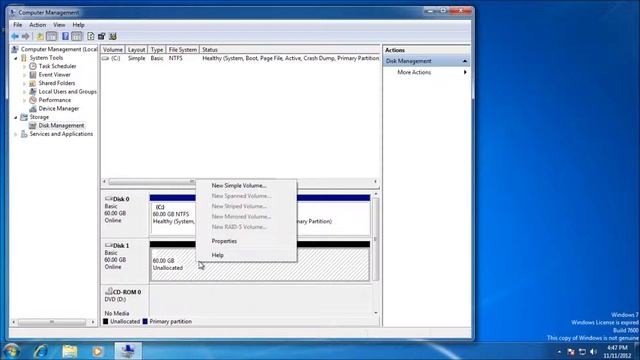Select the (C:) volume row in list
Screen dimensions: 640x360
click(x=240, y=58)
